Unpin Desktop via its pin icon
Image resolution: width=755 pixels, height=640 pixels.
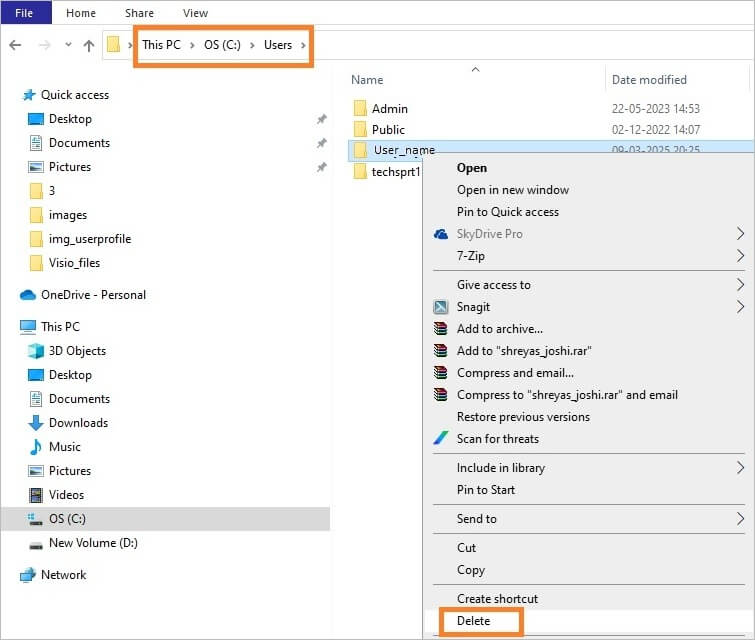click(322, 119)
